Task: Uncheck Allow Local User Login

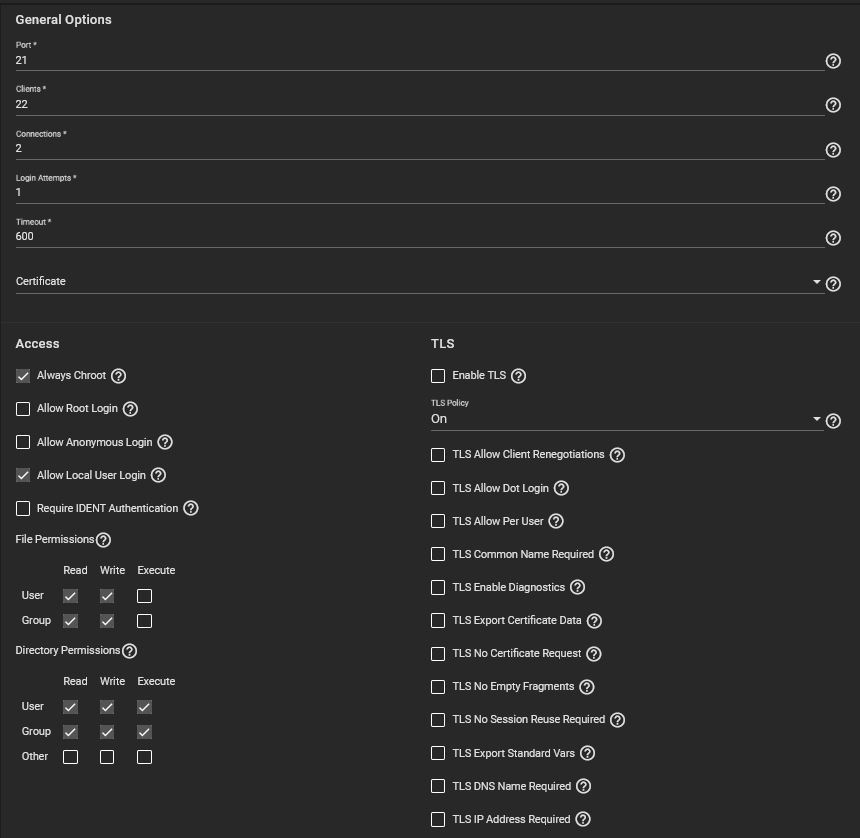Action: click(x=23, y=475)
